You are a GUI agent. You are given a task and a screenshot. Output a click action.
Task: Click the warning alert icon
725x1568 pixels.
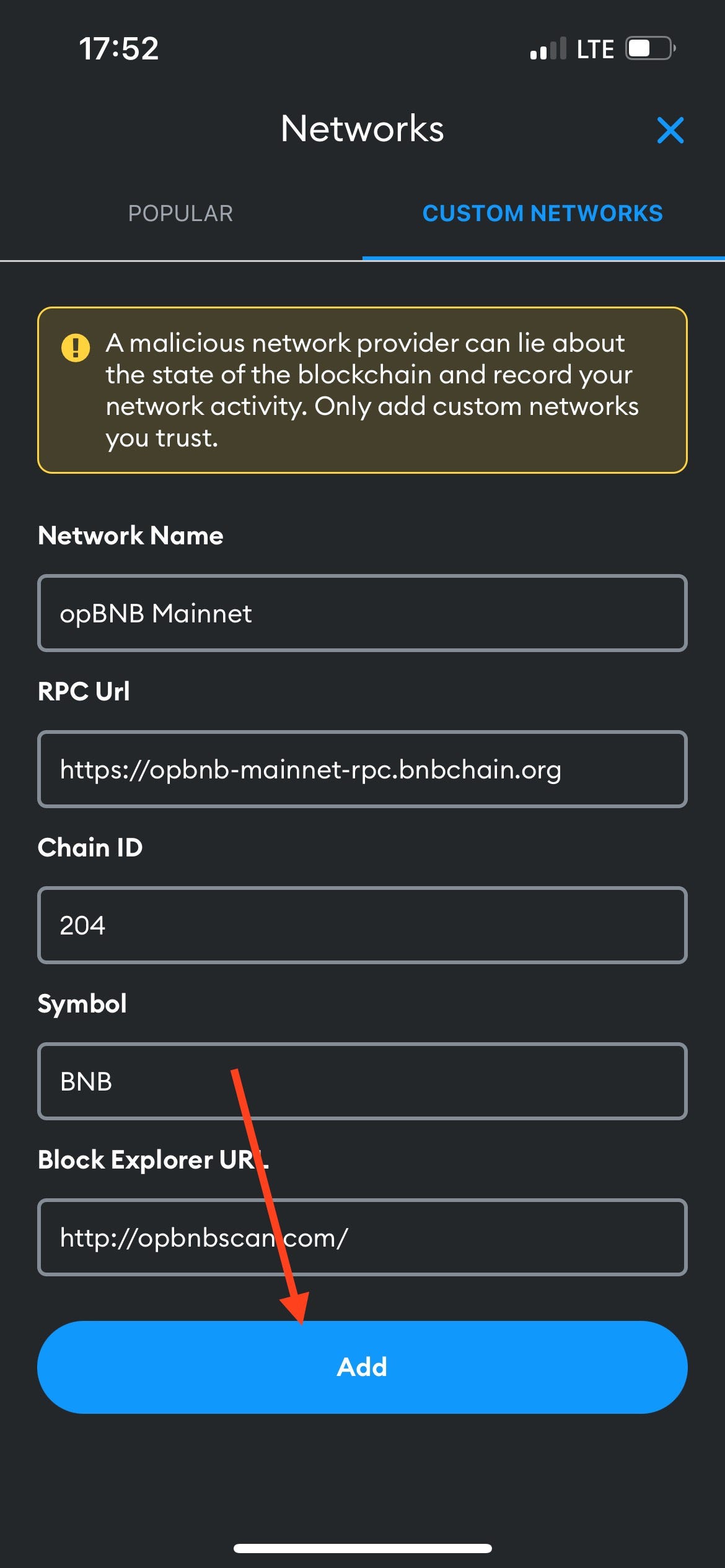pyautogui.click(x=74, y=348)
